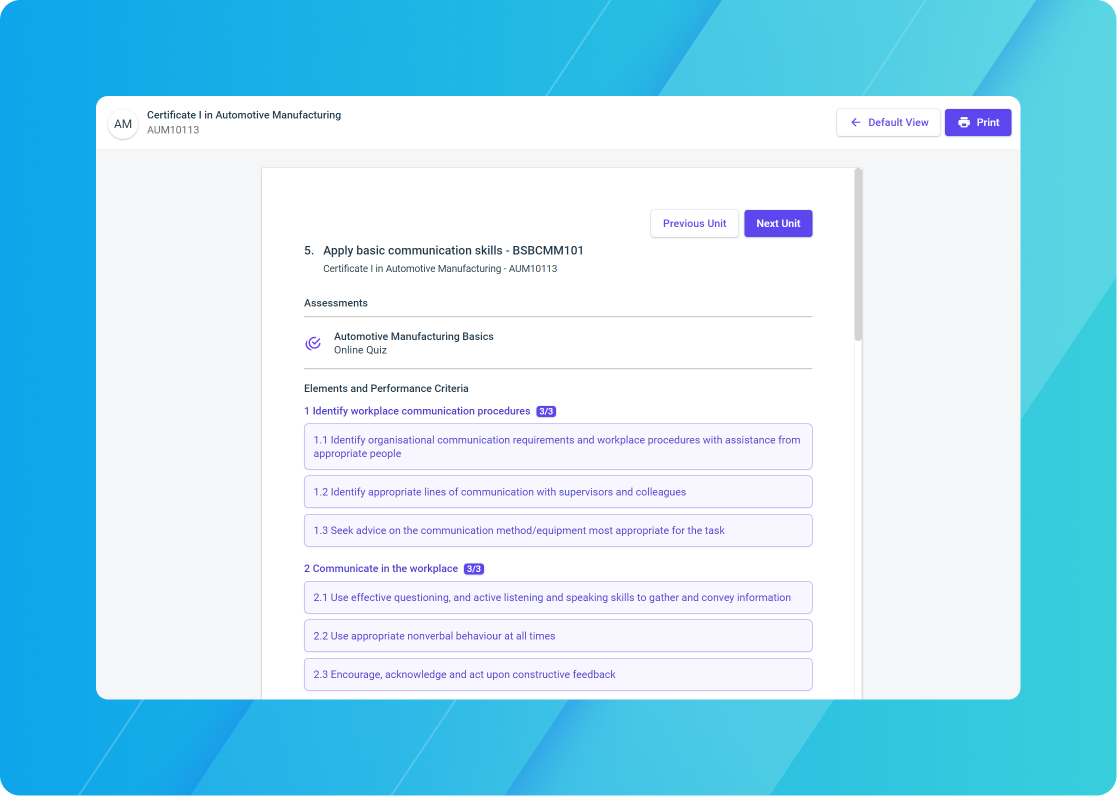Click the Print button

point(978,123)
